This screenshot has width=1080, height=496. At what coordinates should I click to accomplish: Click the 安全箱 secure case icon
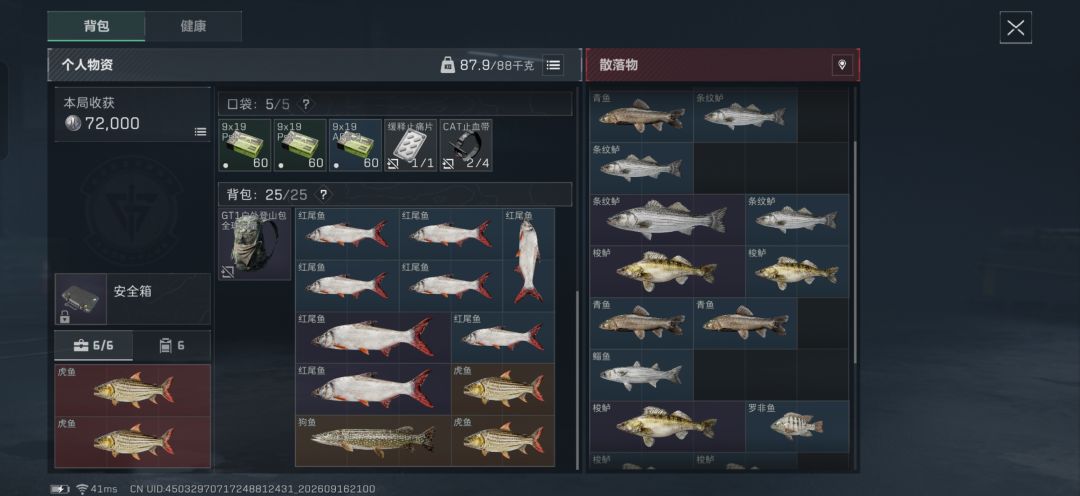81,299
